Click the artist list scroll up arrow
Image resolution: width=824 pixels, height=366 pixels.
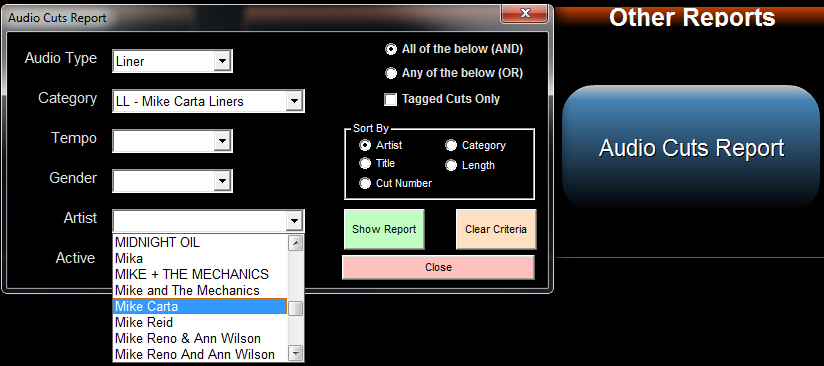tap(296, 243)
